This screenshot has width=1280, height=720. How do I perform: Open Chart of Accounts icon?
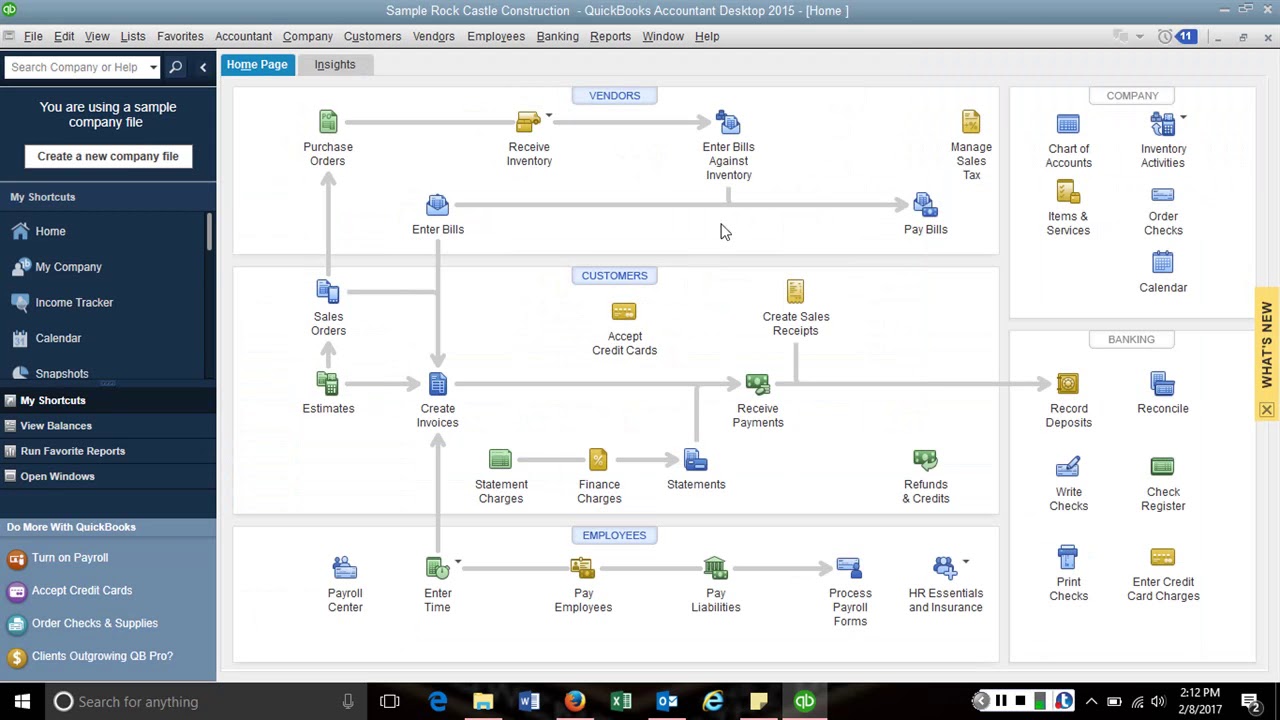pos(1068,124)
